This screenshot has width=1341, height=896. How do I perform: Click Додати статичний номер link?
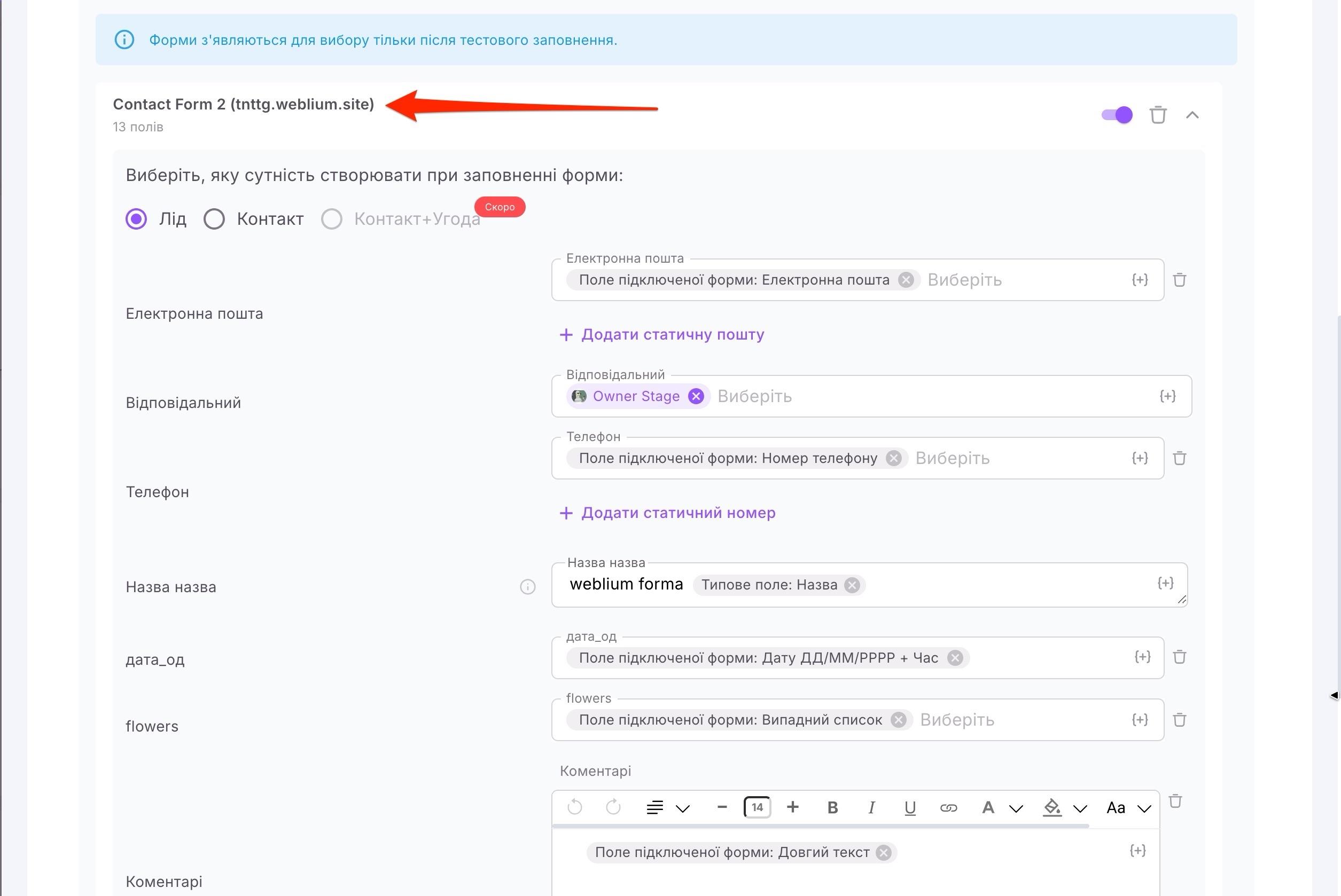[667, 513]
